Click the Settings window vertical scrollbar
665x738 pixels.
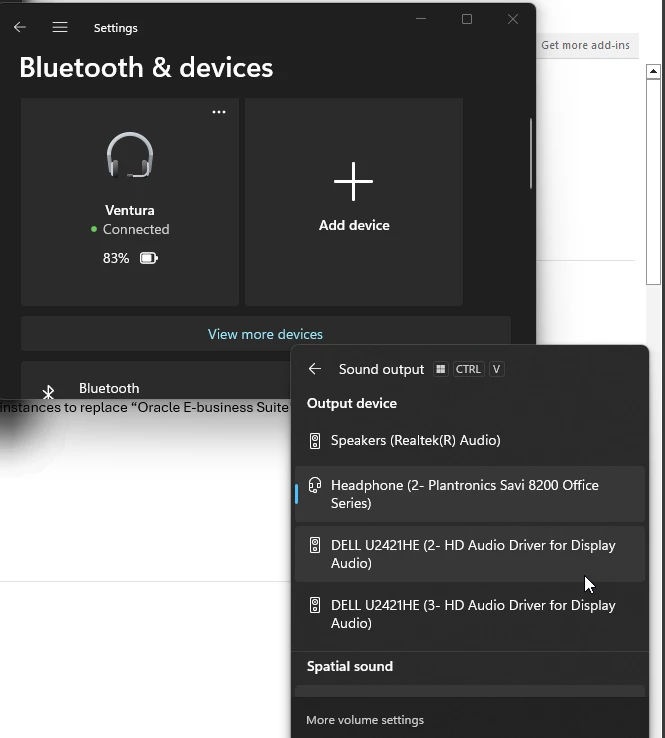(531, 154)
